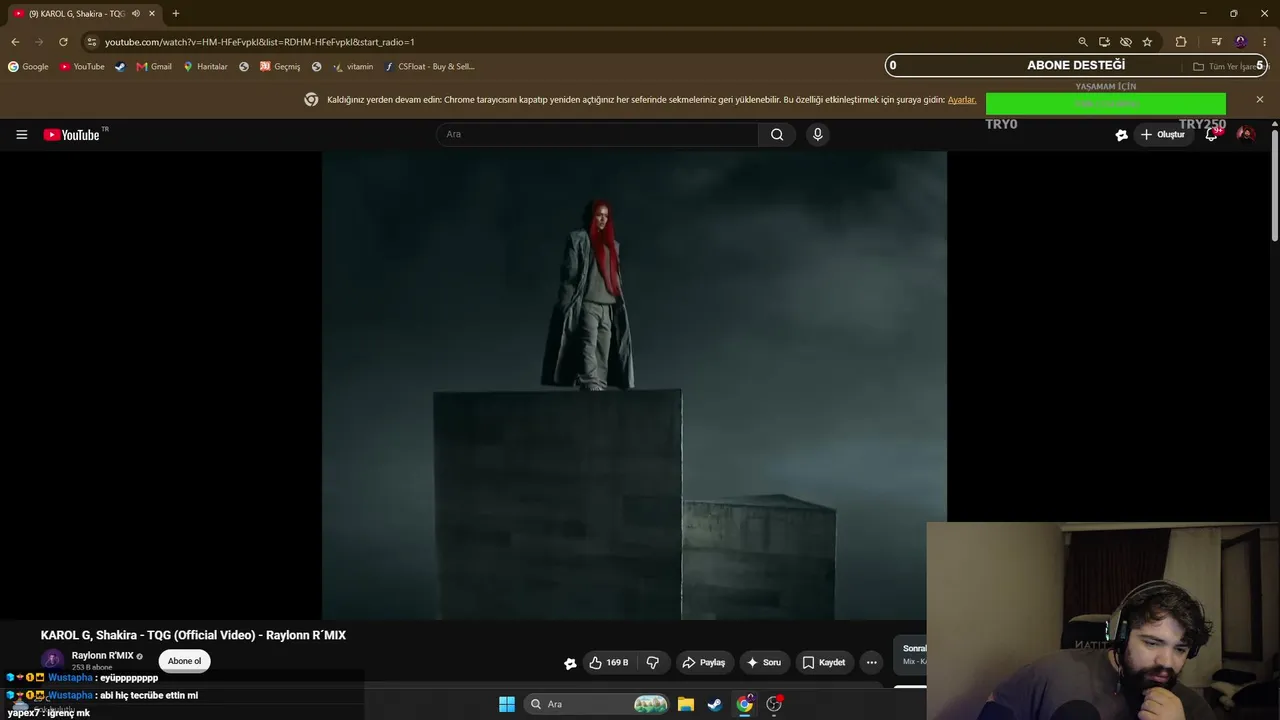Screen dimensions: 1280x720
Task: Open the Haritalar maps bookmark
Action: coord(205,67)
